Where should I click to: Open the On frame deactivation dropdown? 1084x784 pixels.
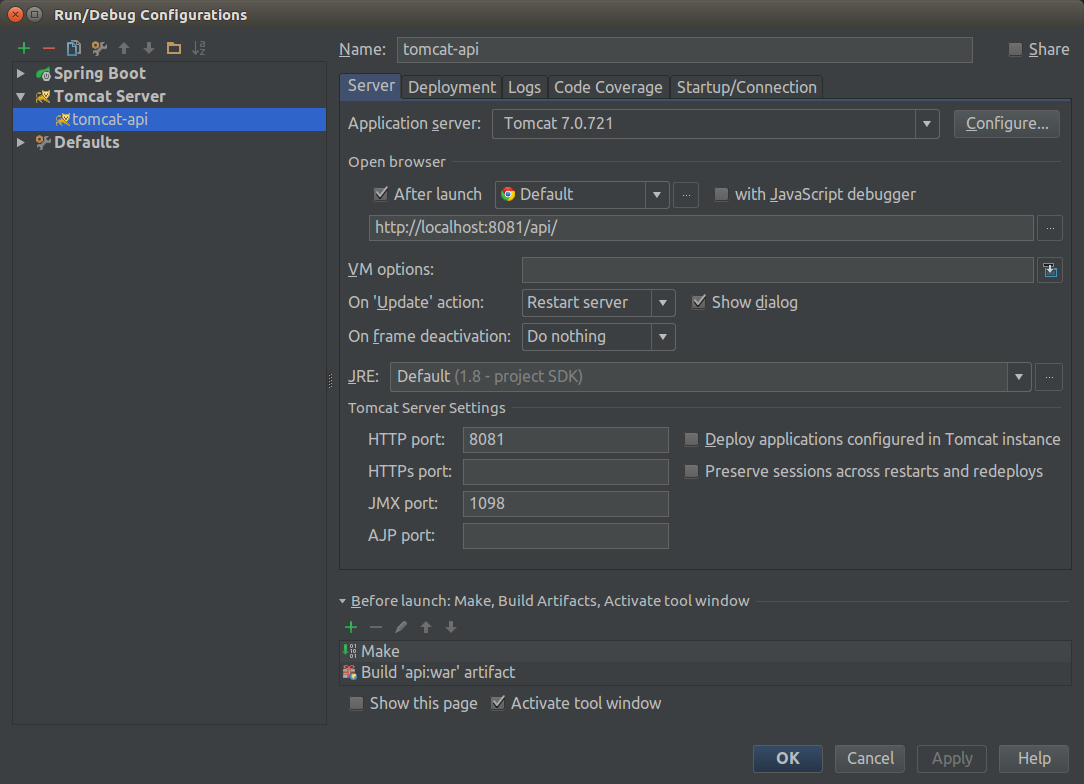point(663,337)
